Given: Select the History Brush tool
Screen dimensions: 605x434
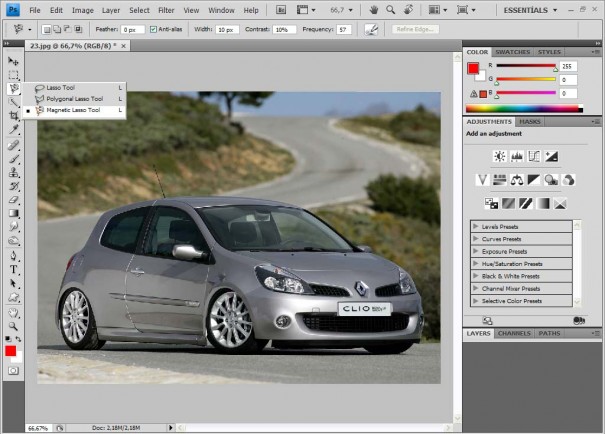Looking at the screenshot, I should [13, 186].
